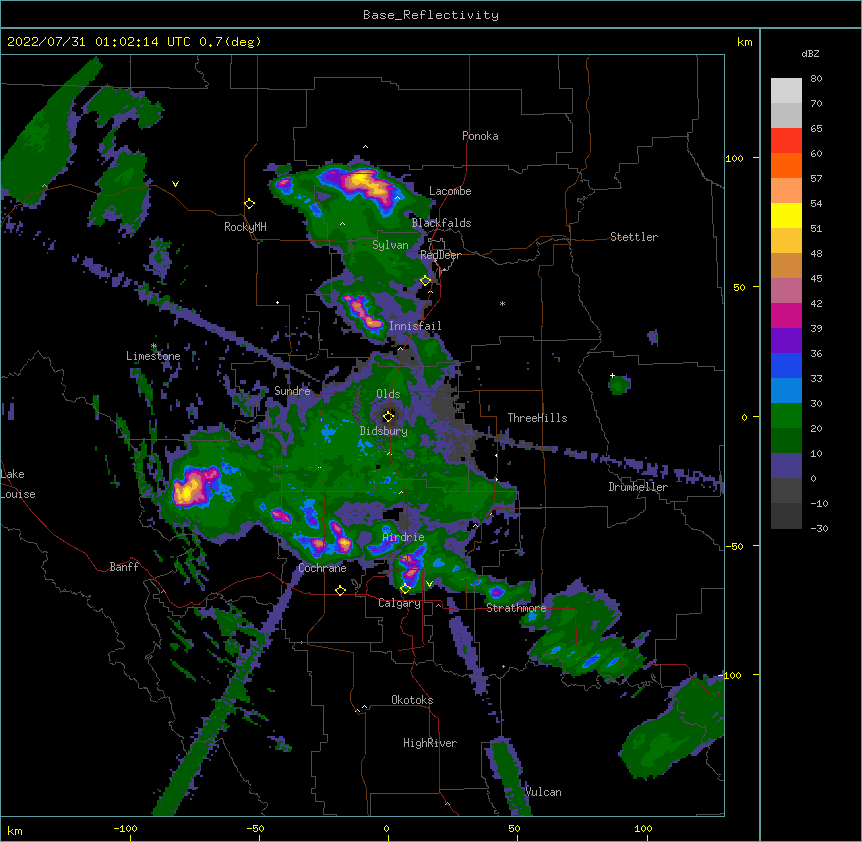Click the Base_Reflectivity title
The height and width of the screenshot is (842, 862).
tap(431, 15)
